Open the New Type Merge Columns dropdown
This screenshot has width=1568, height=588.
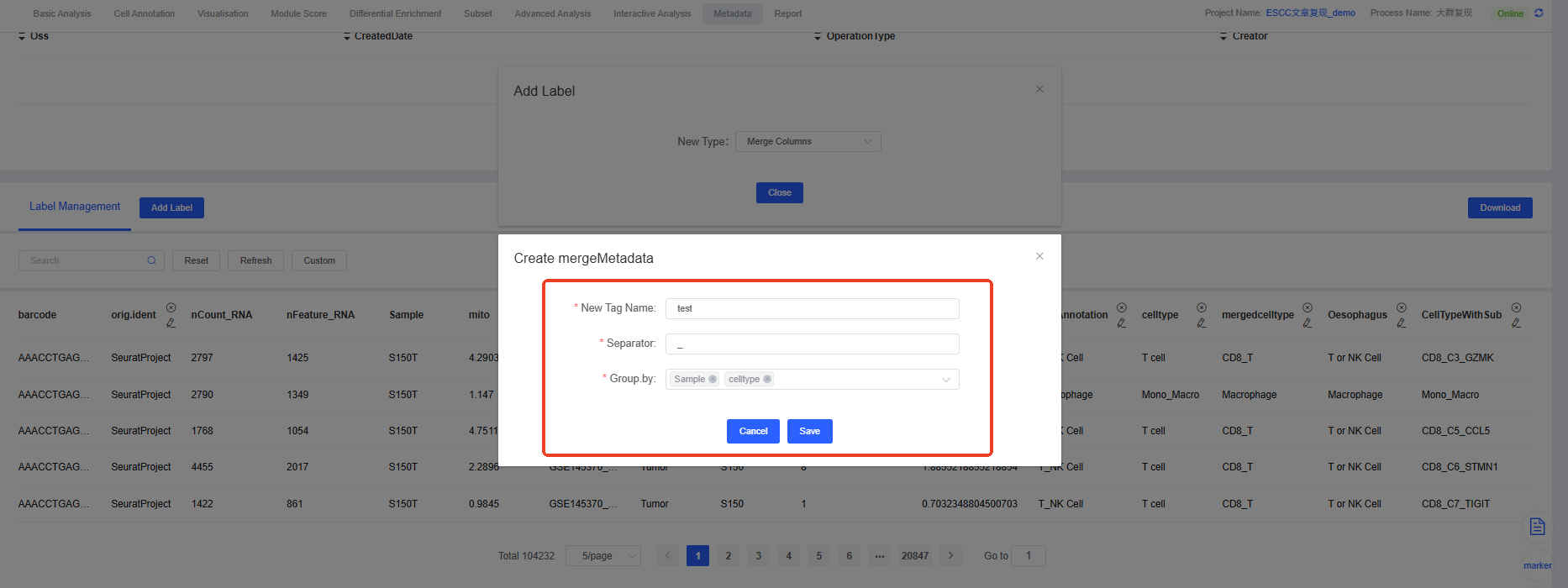(x=808, y=141)
